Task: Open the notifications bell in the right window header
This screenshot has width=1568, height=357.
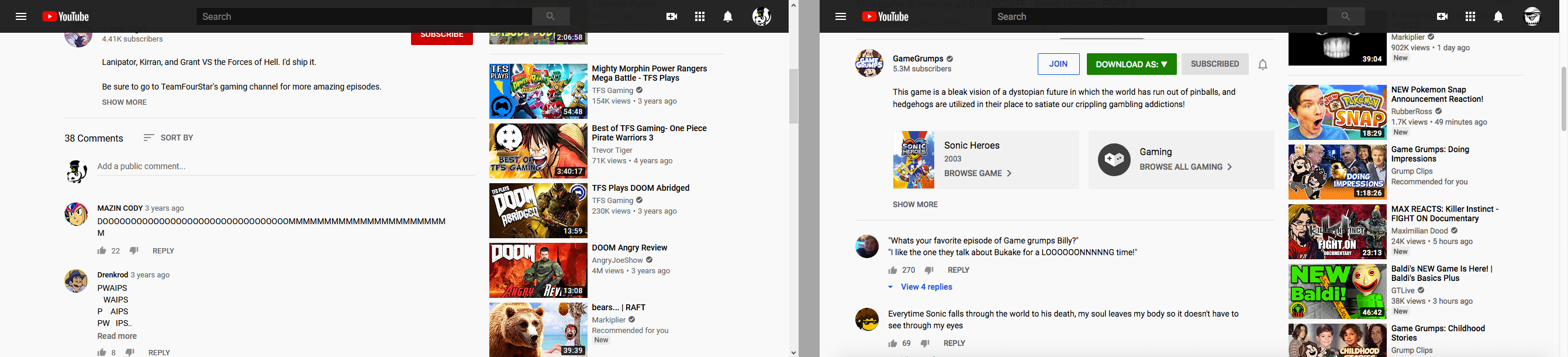Action: (1498, 16)
